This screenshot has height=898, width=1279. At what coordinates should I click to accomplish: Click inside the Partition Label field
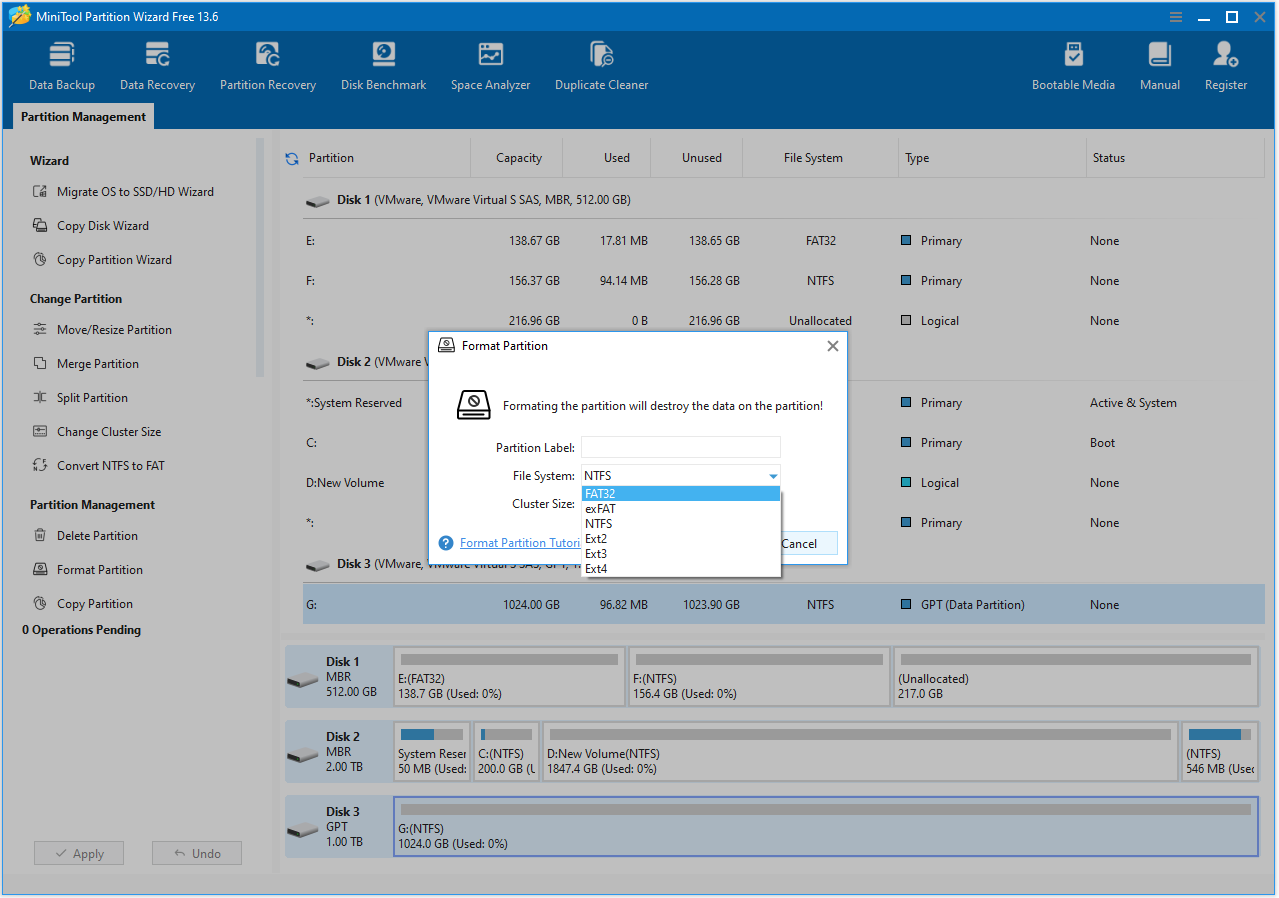click(680, 446)
